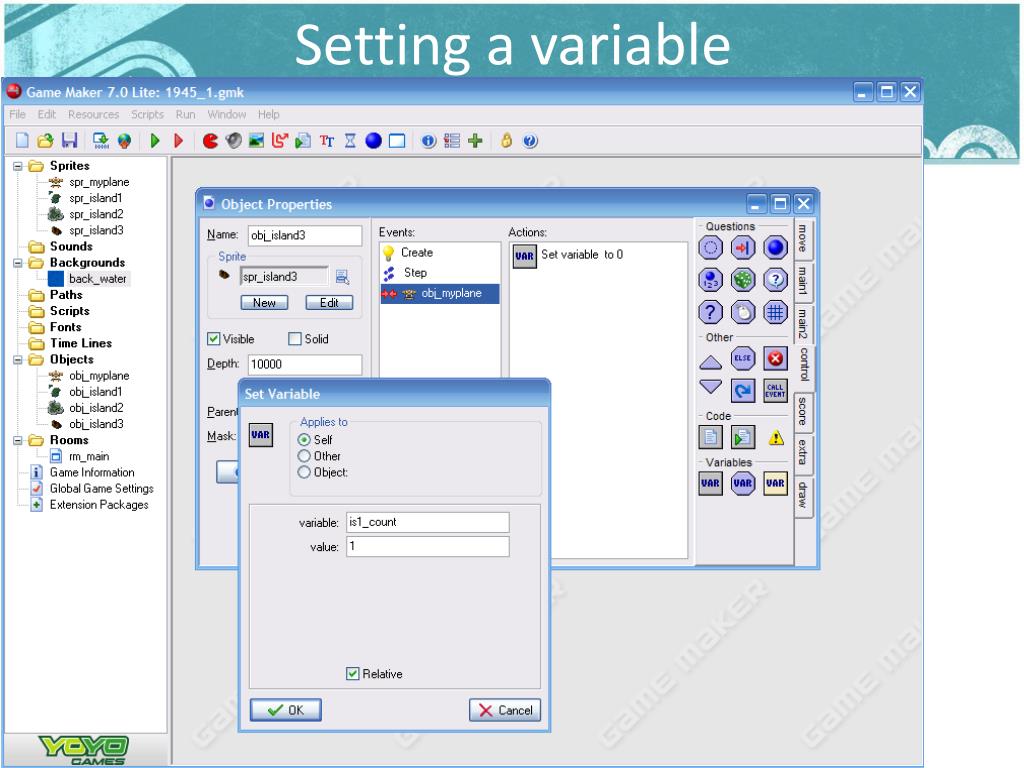Toggle the Solid checkbox
Screen dimensions: 1024x768
coord(295,338)
